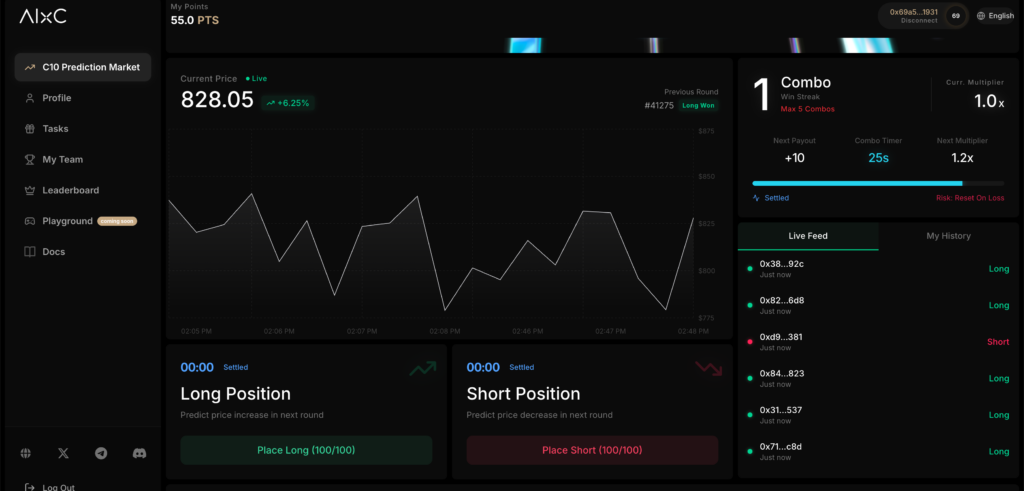Open the X (Twitter) social icon
The image size is (1024, 491).
click(64, 453)
